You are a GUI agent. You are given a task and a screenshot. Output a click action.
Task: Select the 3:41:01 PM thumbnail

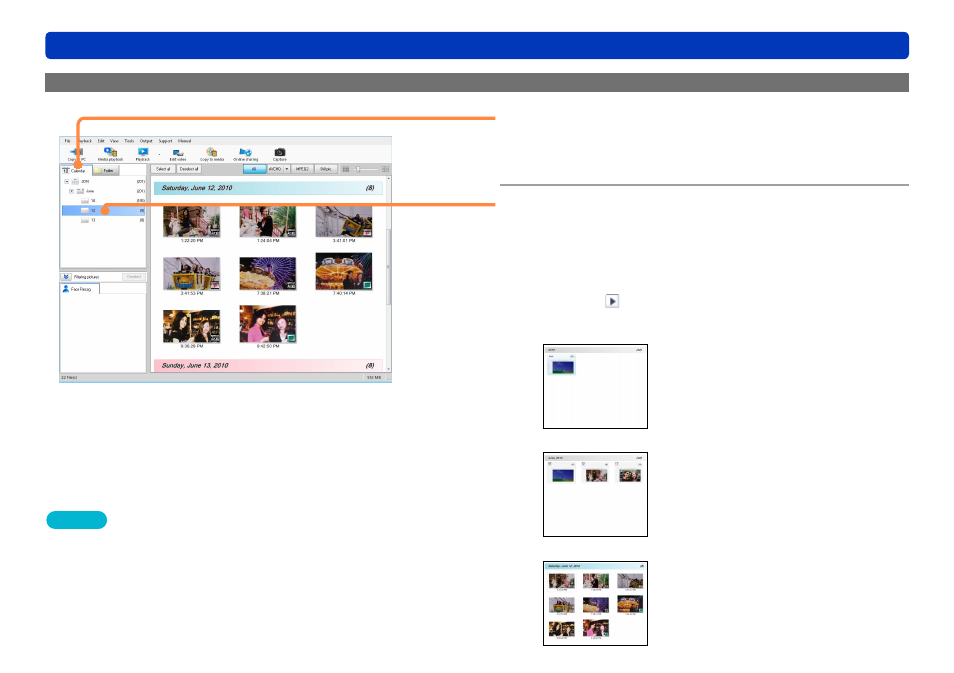coord(344,221)
